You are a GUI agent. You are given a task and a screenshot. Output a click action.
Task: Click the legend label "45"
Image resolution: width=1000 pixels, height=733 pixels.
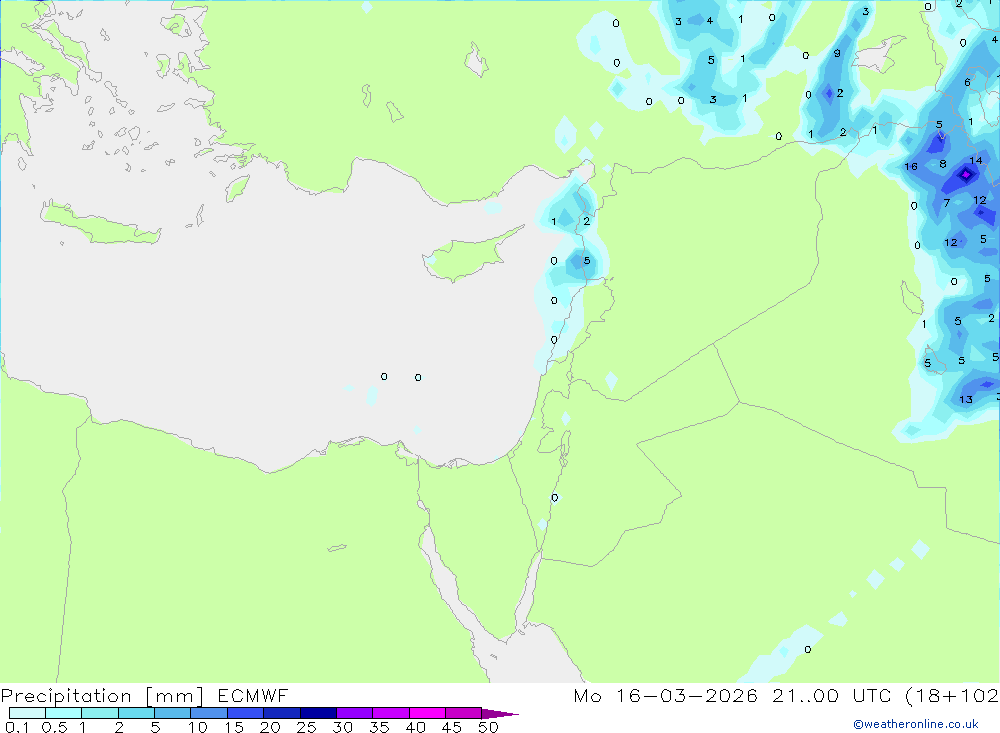(452, 727)
